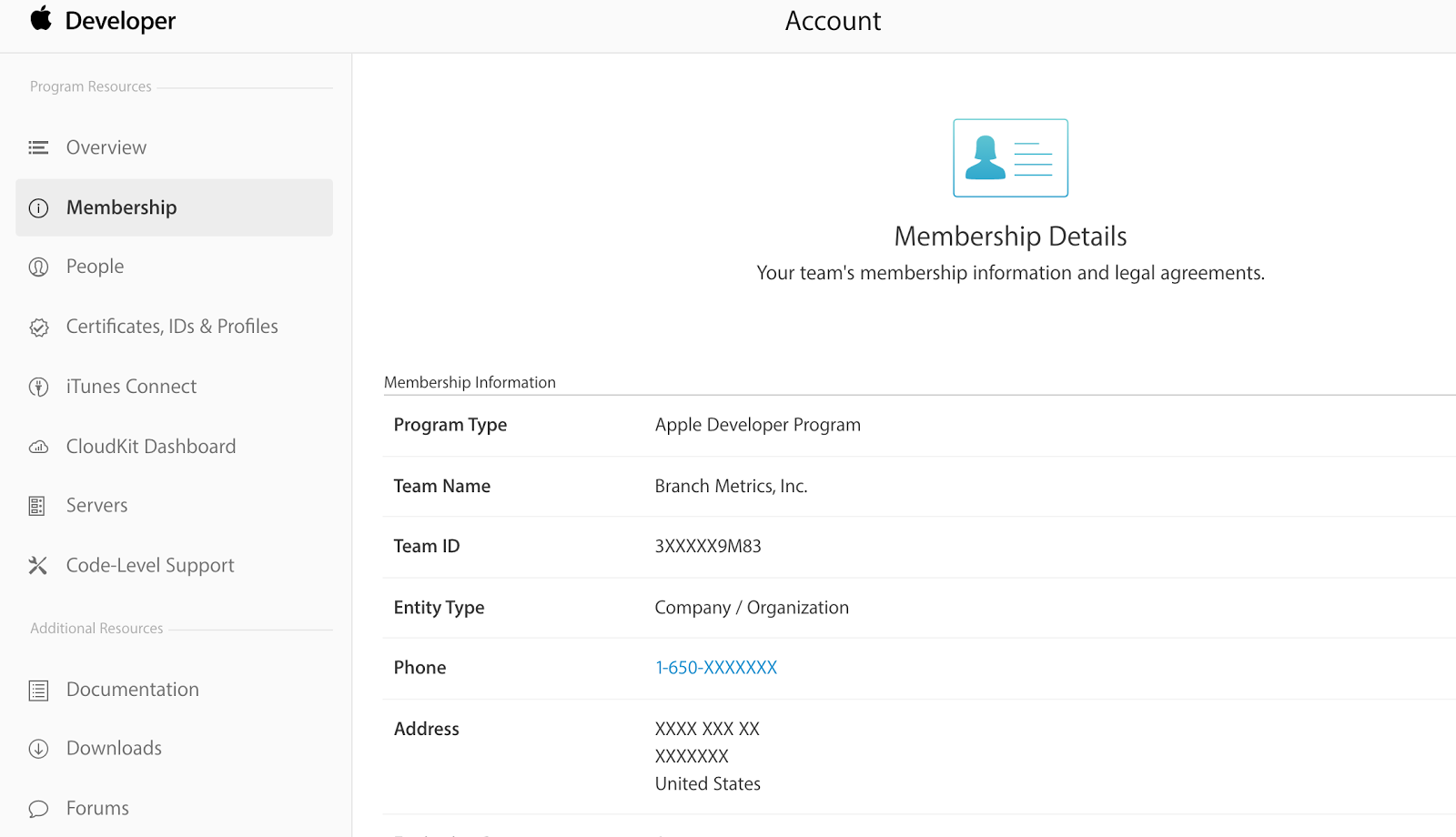The image size is (1456, 837).
Task: Click the Servers icon in the sidebar
Action: pos(38,505)
